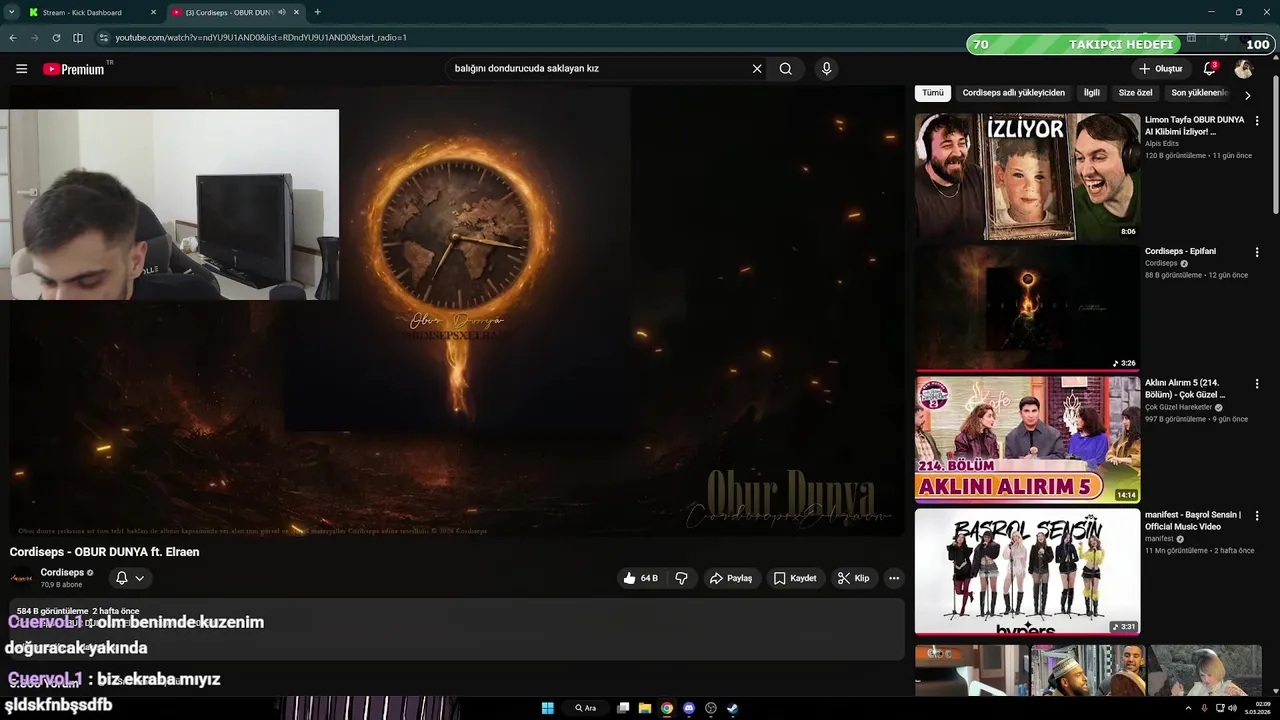Open options for Aklını Alırım 5 video

[1257, 384]
